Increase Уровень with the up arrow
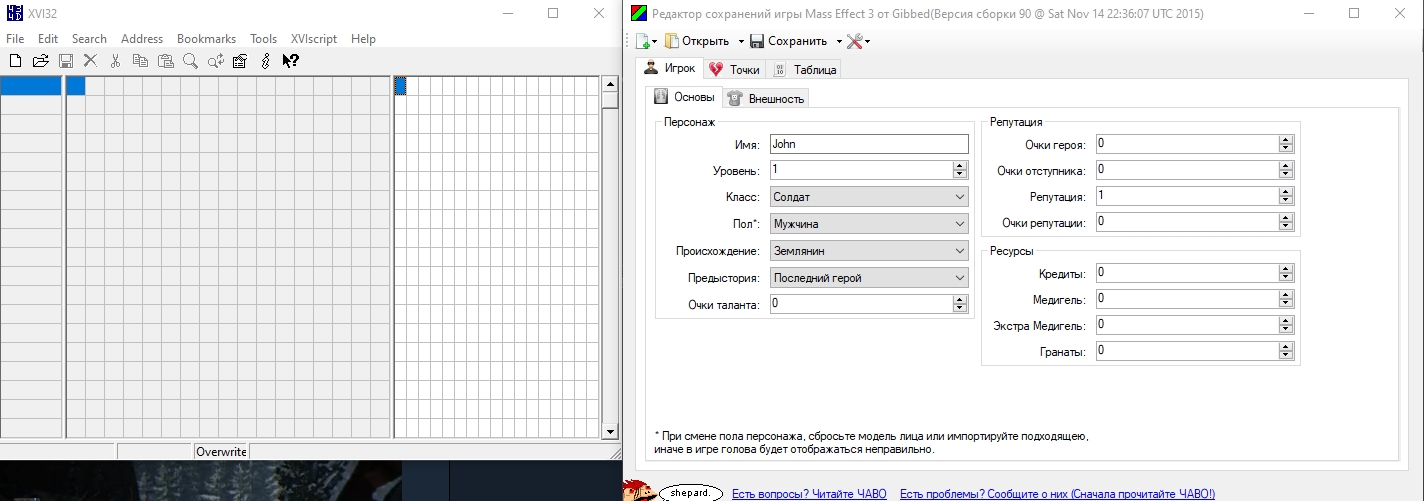The width and height of the screenshot is (1424, 501). [x=960, y=166]
